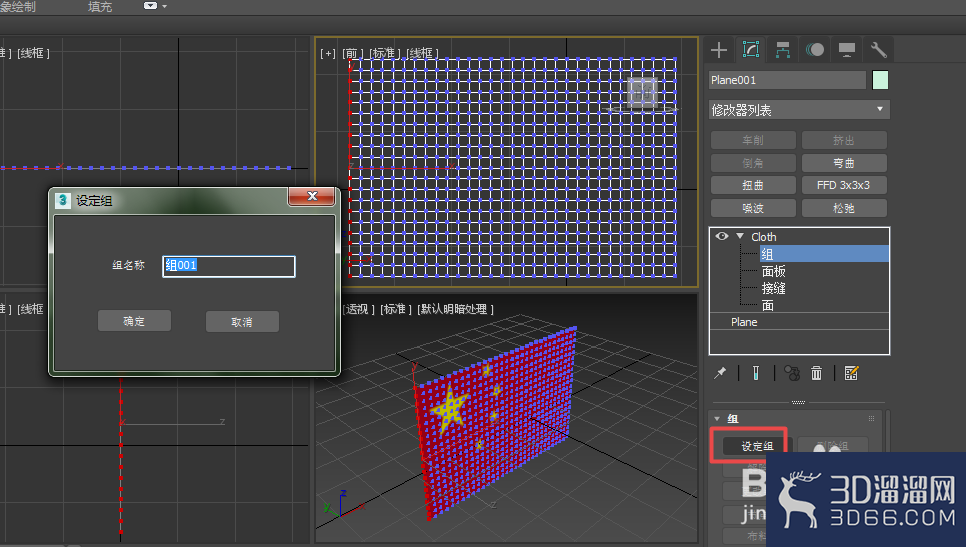Apply the 松弛 modifier button

[x=844, y=208]
